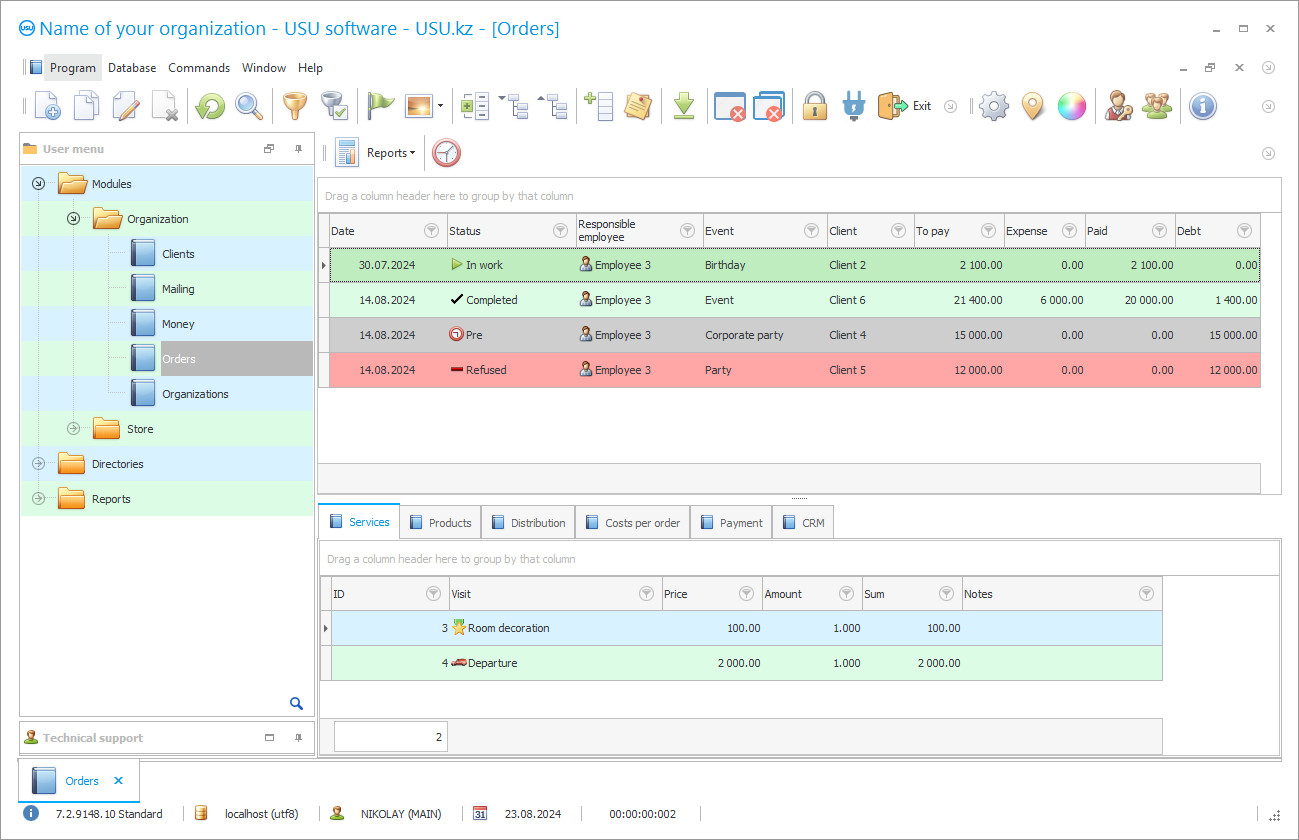The width and height of the screenshot is (1299, 840).
Task: Open the Commands menu
Action: [199, 67]
